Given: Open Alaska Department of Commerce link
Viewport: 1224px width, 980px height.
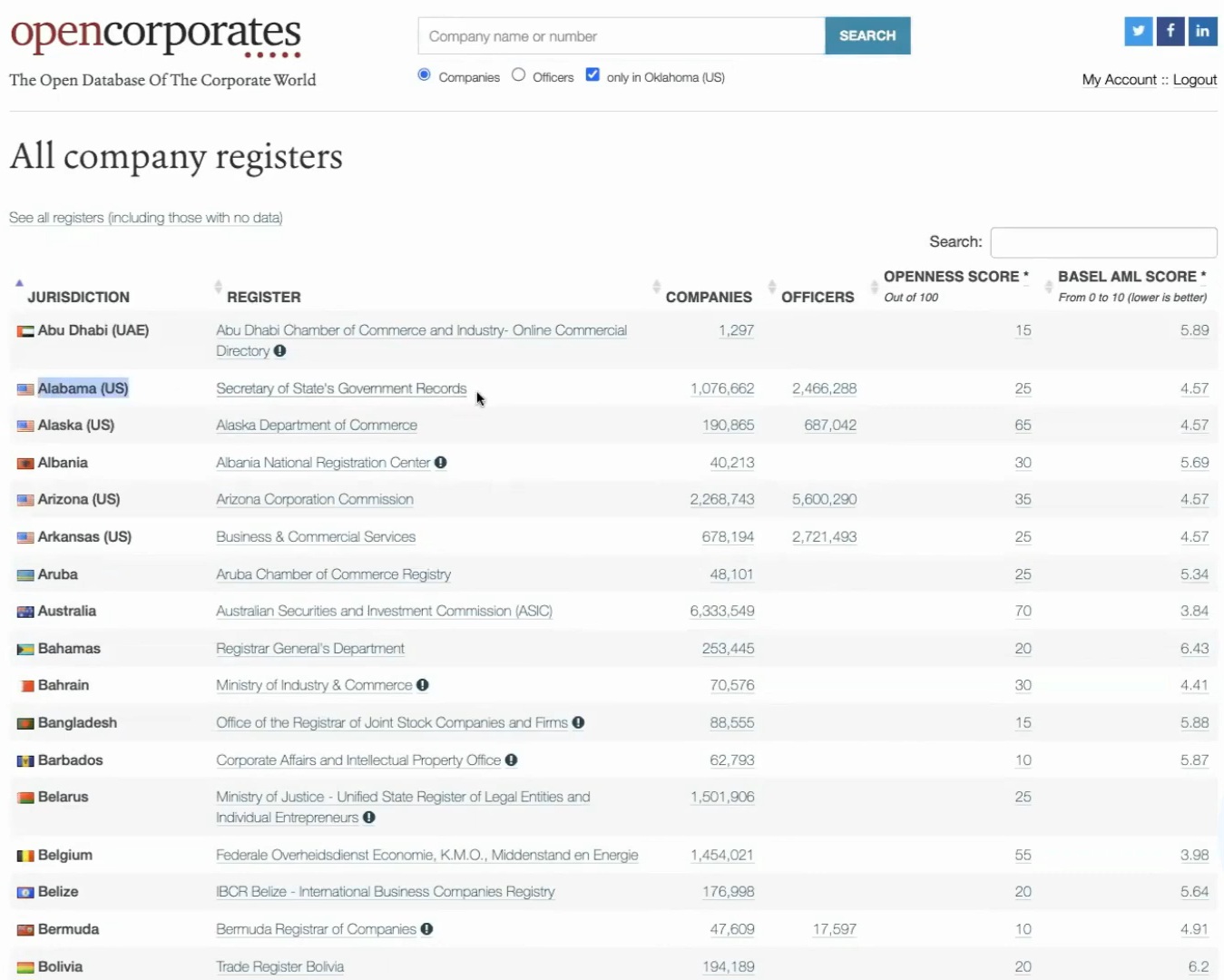Looking at the screenshot, I should (317, 425).
